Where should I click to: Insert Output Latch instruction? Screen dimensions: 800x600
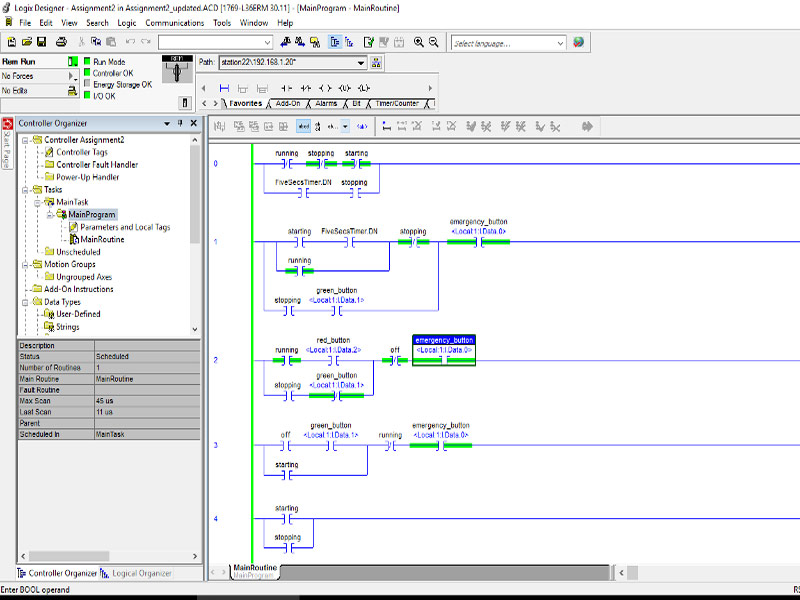[364, 88]
